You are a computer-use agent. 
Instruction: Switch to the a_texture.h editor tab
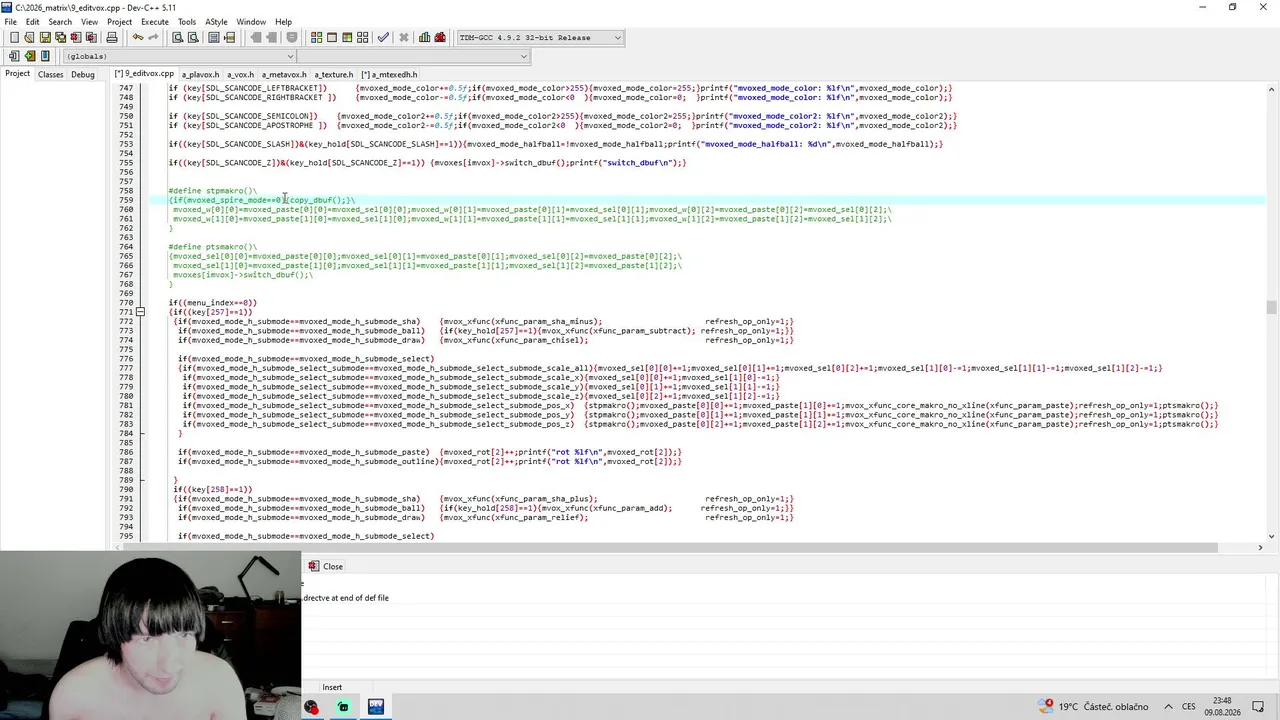click(333, 74)
